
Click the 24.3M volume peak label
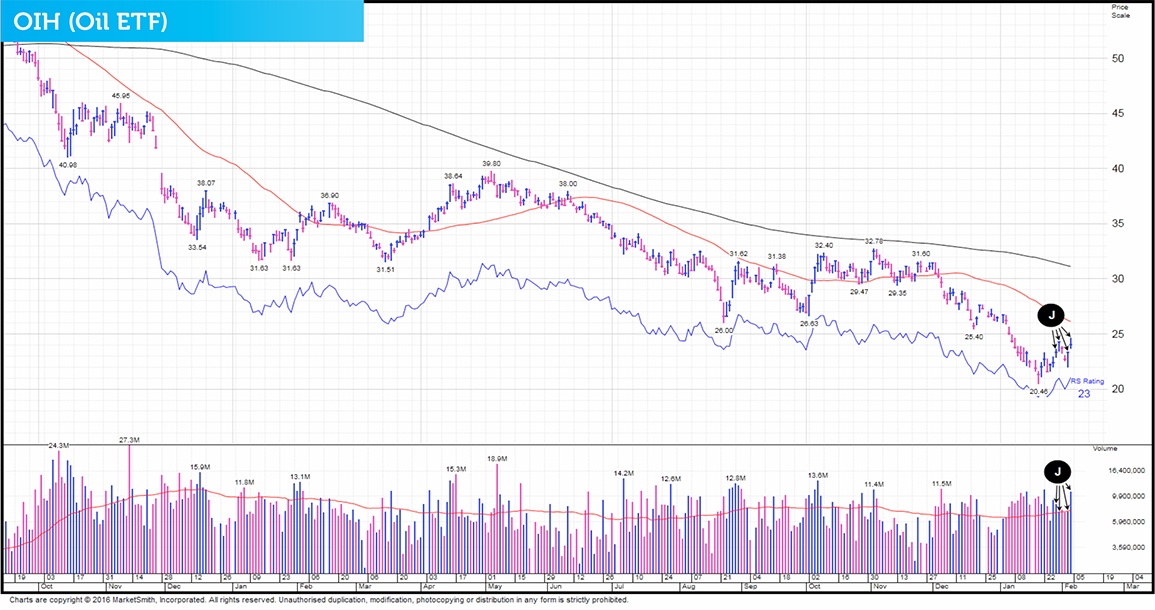pyautogui.click(x=59, y=446)
